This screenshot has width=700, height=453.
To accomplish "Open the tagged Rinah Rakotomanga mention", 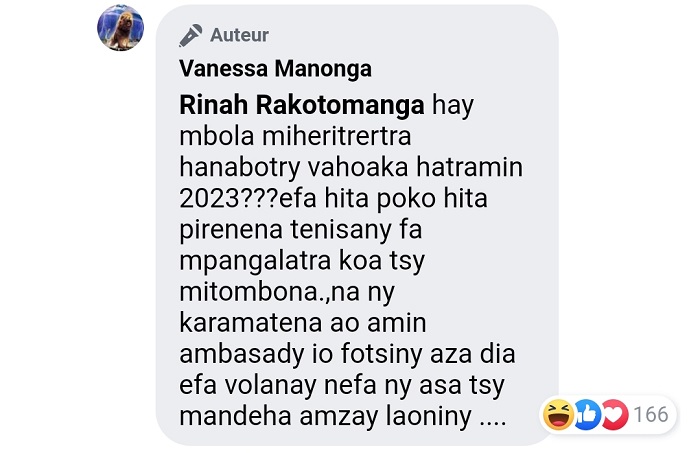I will [302, 105].
